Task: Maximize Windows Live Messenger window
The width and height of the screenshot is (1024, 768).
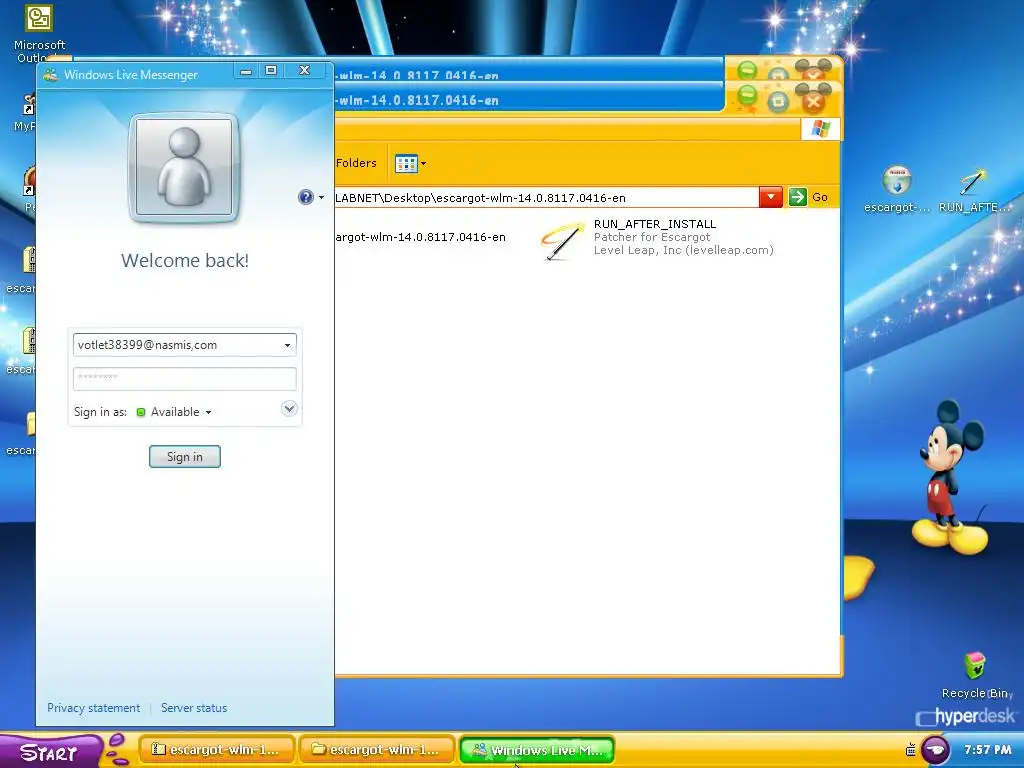Action: (x=271, y=71)
